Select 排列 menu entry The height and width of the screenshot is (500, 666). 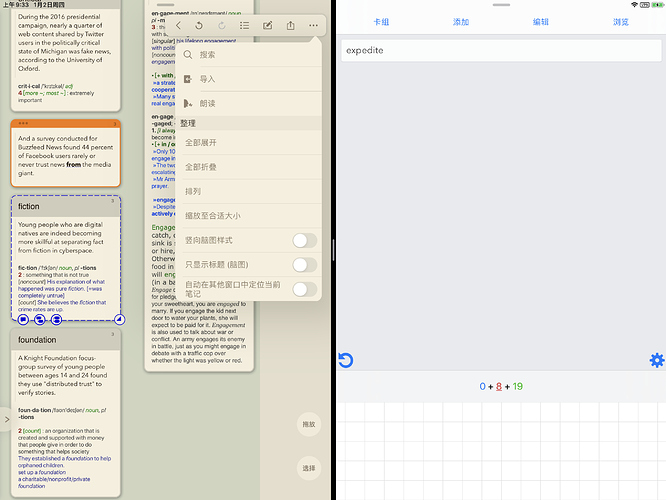tap(248, 191)
